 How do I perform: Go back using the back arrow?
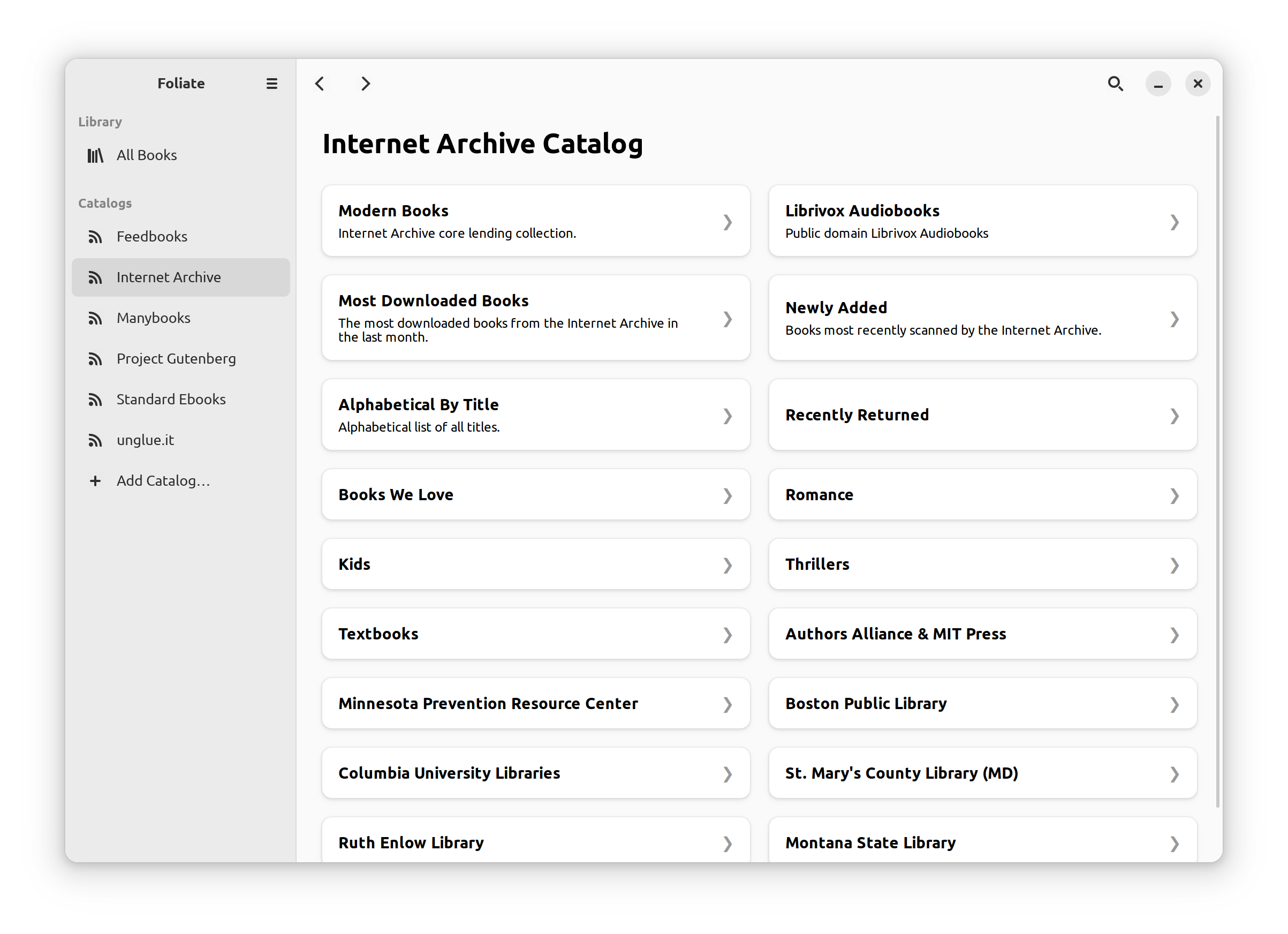coord(320,84)
